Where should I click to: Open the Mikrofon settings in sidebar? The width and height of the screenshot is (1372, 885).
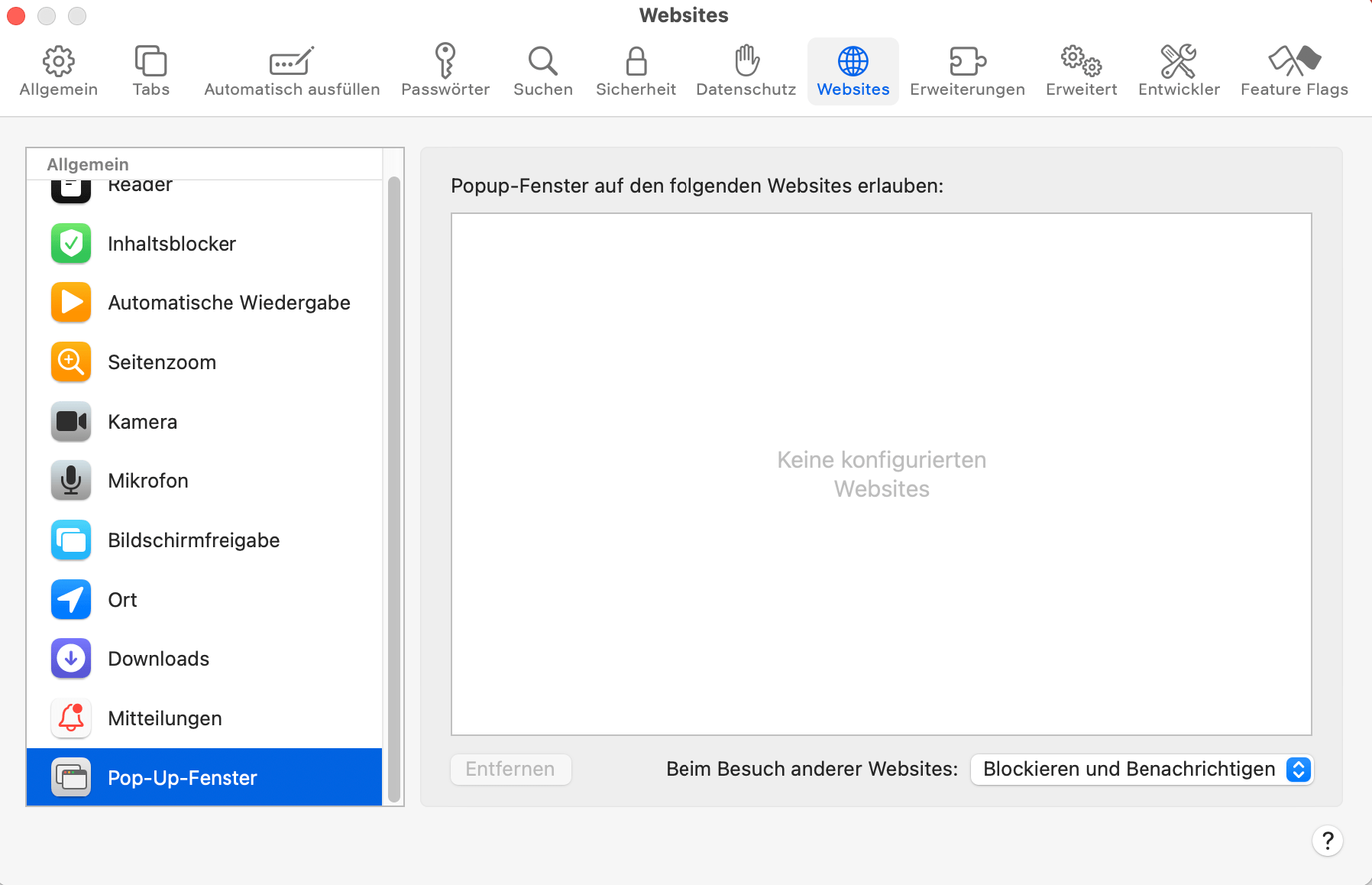(x=70, y=480)
